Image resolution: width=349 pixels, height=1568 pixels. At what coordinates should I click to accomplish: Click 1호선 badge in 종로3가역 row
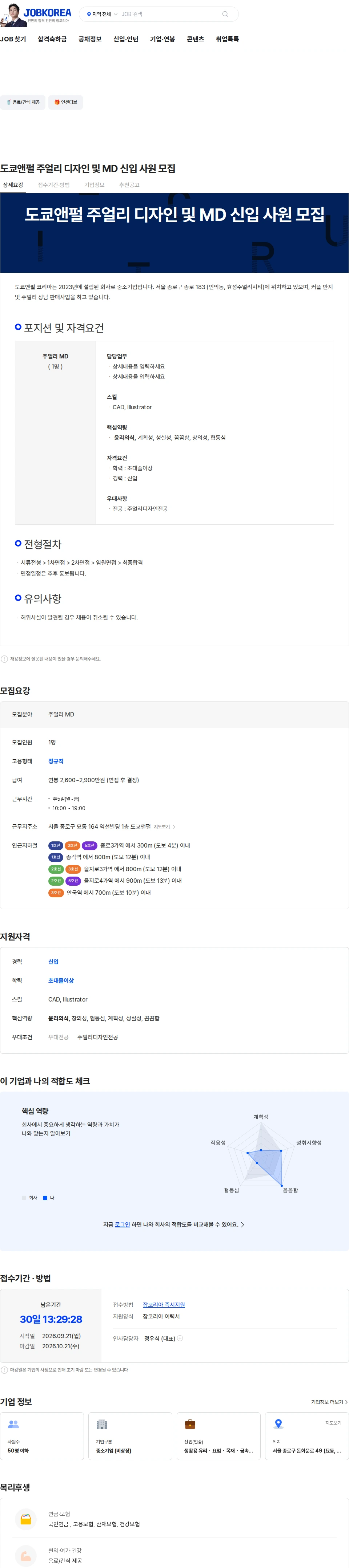click(55, 845)
